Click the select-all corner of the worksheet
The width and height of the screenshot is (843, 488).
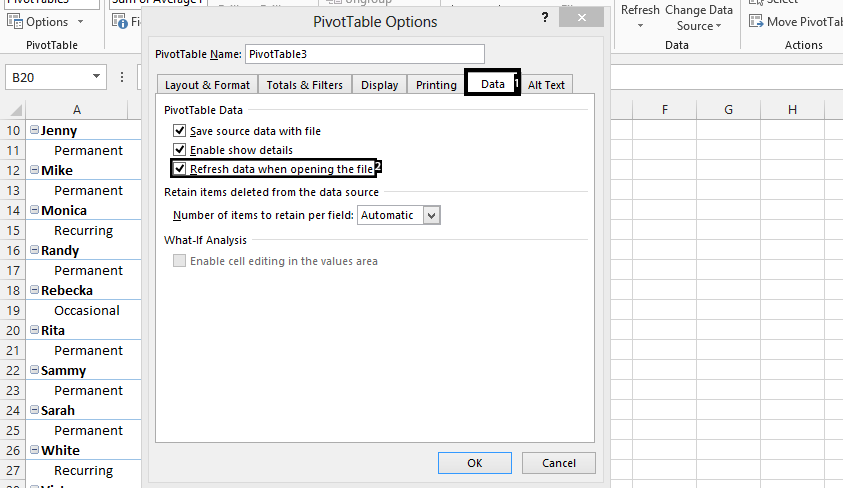(15, 110)
